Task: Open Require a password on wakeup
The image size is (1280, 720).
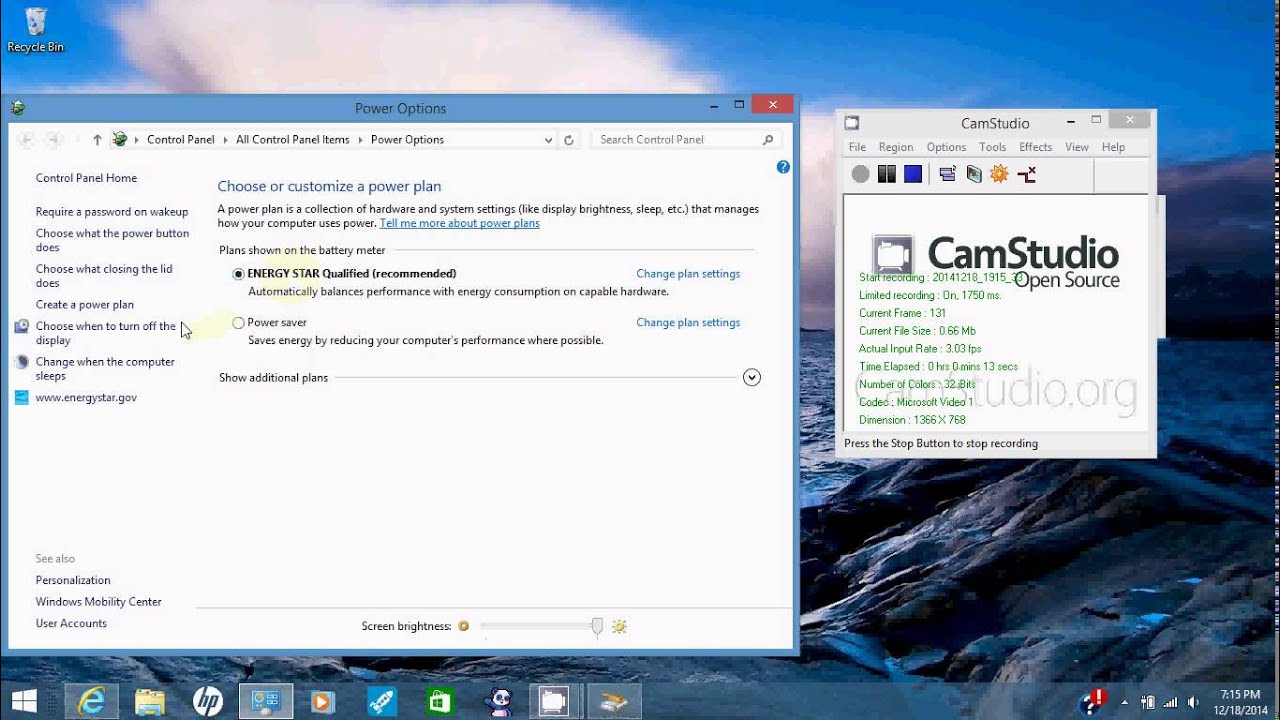Action: (112, 212)
